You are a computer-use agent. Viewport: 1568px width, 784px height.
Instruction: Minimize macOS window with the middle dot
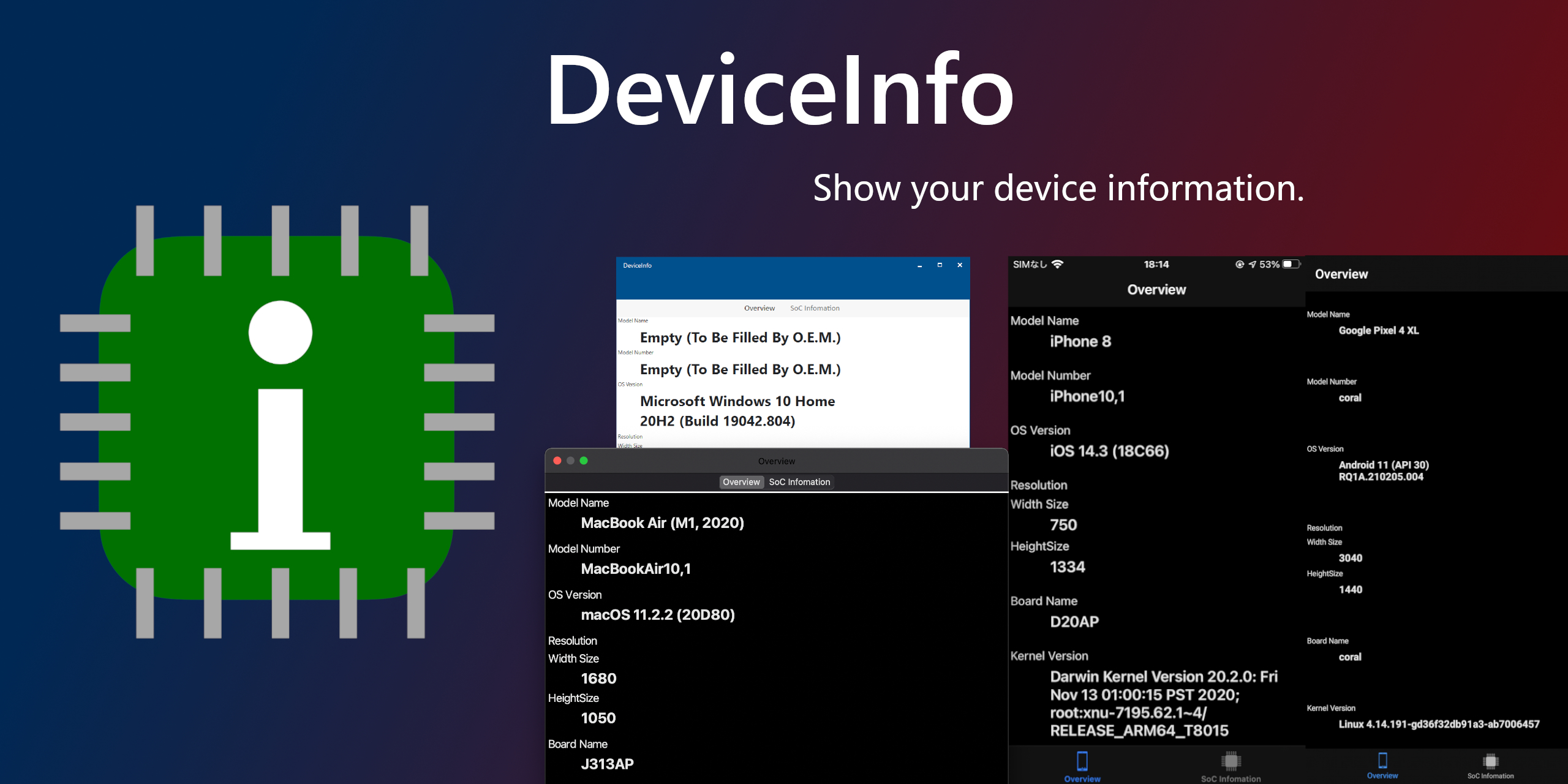[570, 461]
